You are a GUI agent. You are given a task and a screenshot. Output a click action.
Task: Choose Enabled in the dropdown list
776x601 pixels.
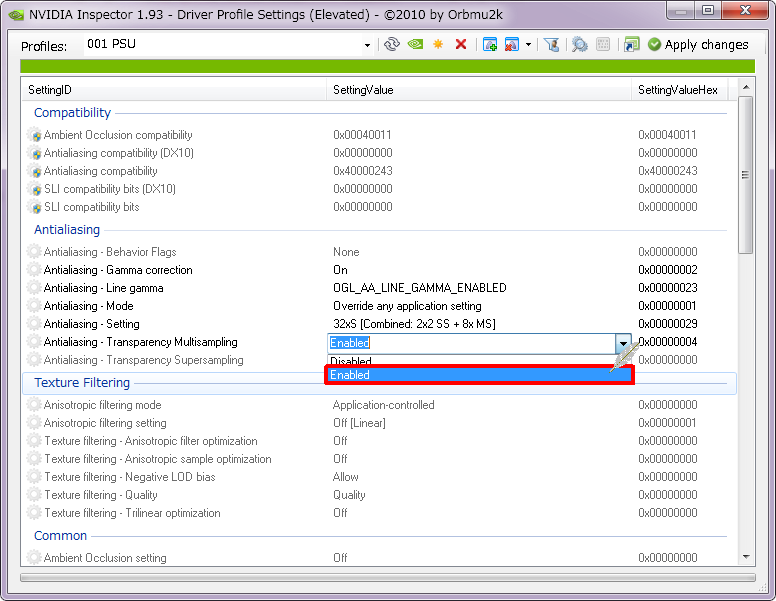coord(479,375)
